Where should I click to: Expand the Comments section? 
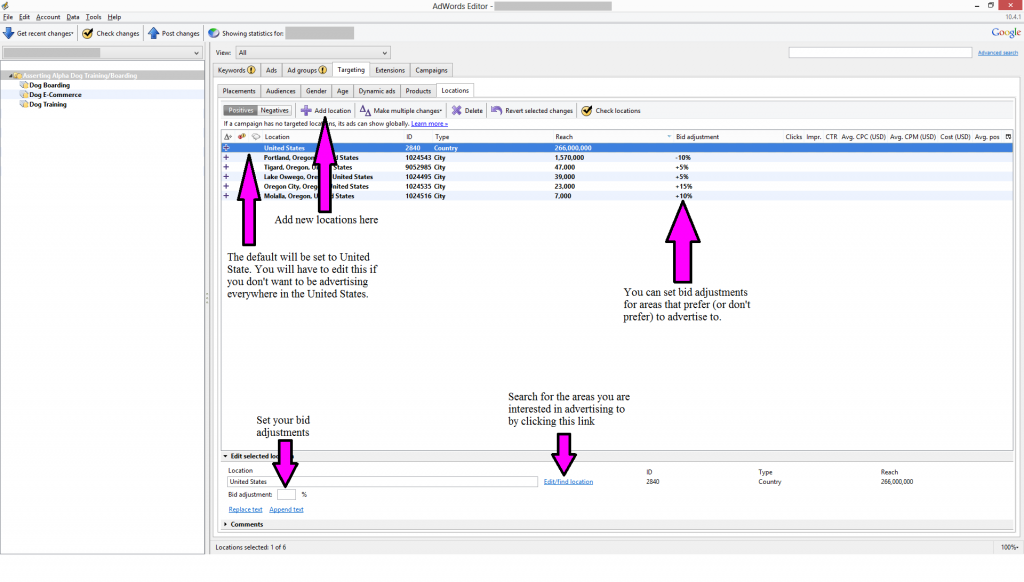pyautogui.click(x=225, y=525)
